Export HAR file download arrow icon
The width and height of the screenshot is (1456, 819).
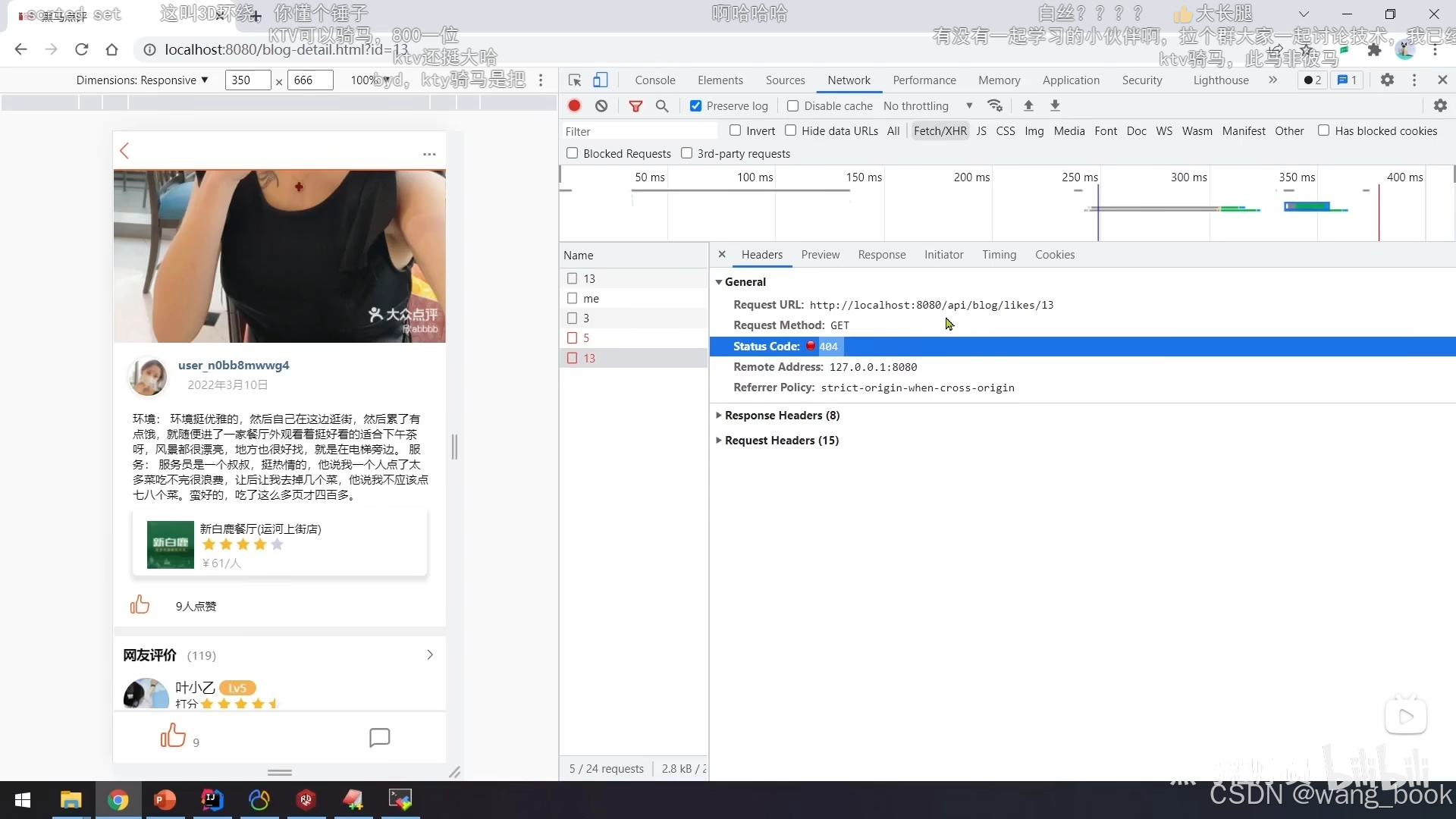(1055, 106)
